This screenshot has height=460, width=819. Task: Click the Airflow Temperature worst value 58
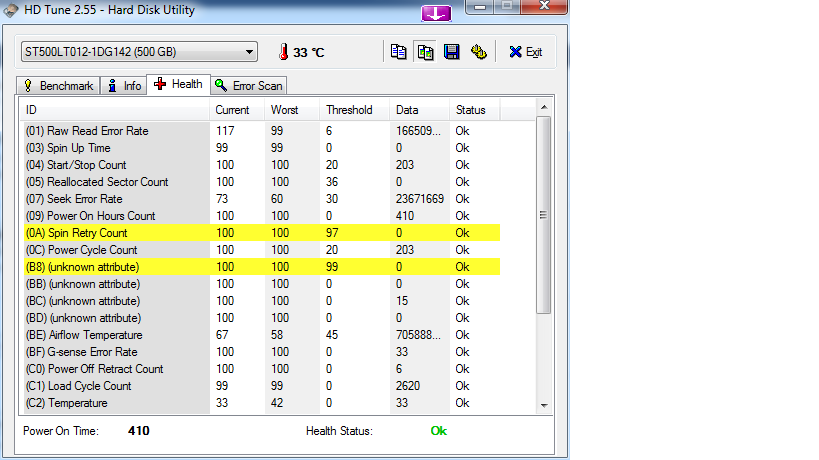coord(277,335)
